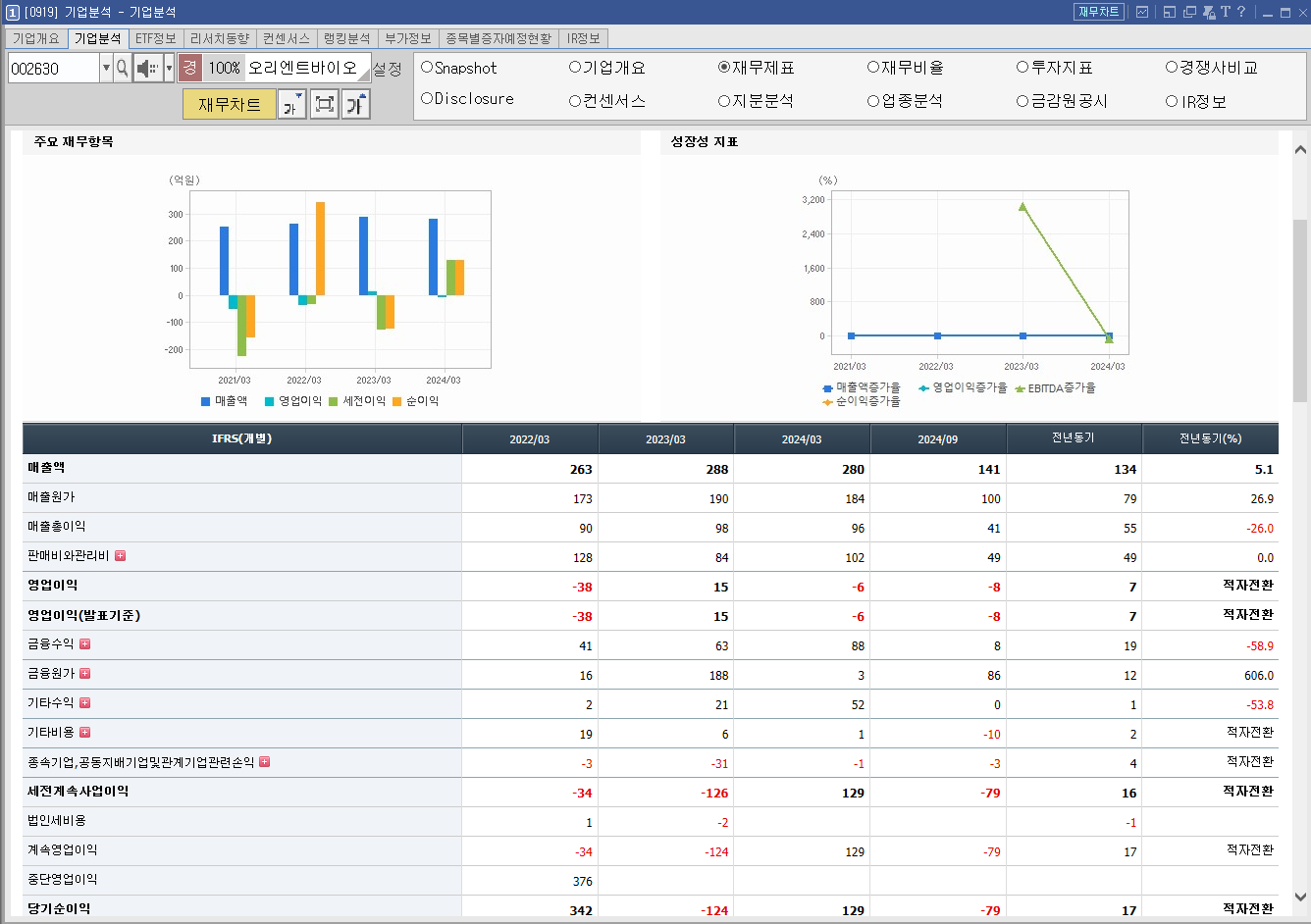The height and width of the screenshot is (924, 1311).
Task: Select the 금감원공시 radio button
Action: (x=1023, y=101)
